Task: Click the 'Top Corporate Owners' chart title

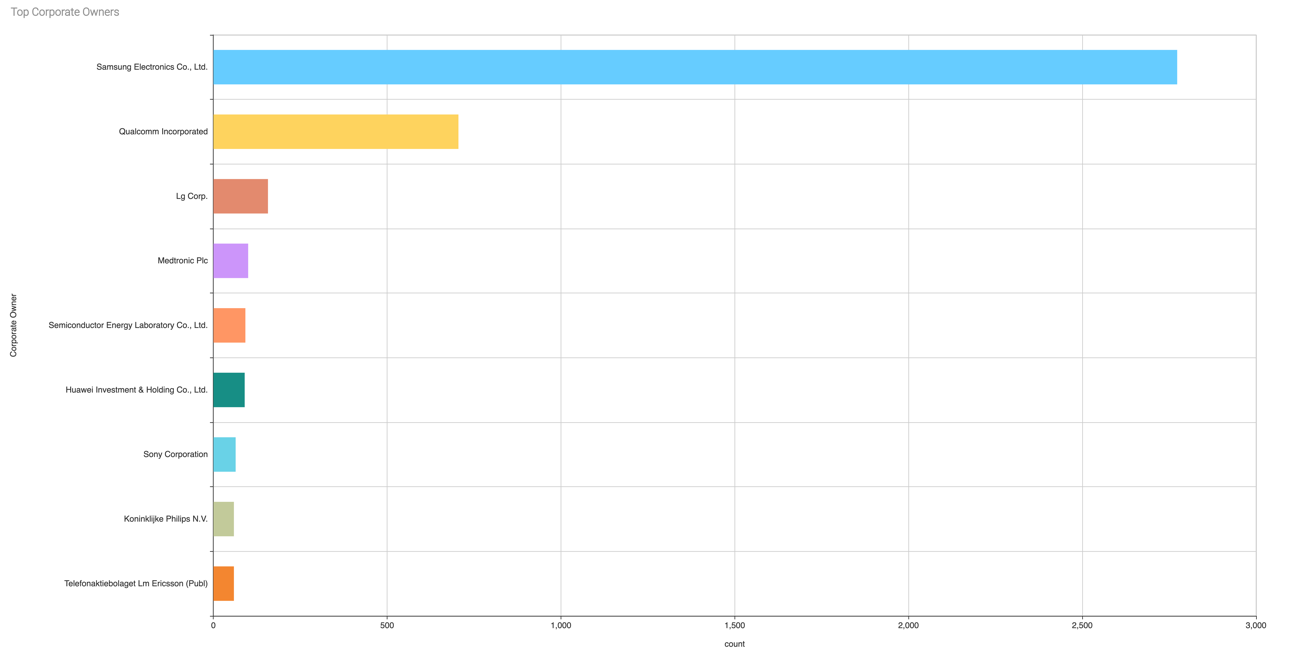Action: 65,12
